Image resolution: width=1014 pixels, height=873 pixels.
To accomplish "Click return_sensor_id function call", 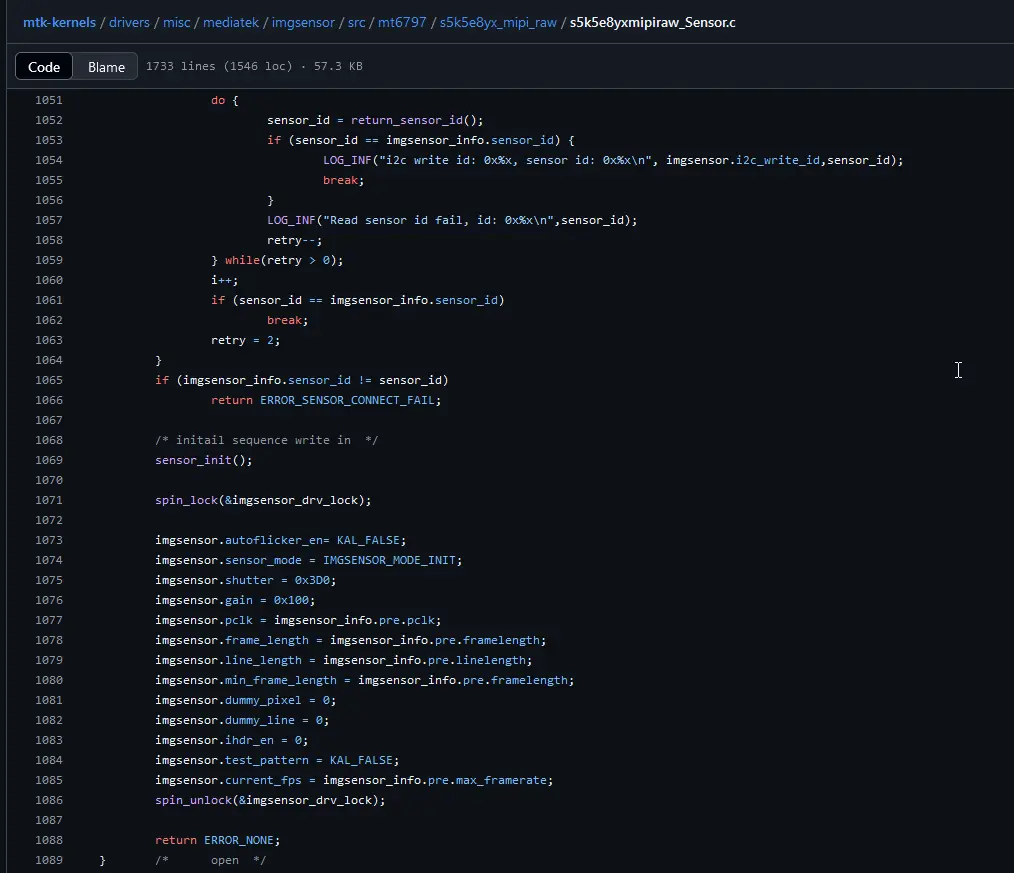I will (407, 120).
